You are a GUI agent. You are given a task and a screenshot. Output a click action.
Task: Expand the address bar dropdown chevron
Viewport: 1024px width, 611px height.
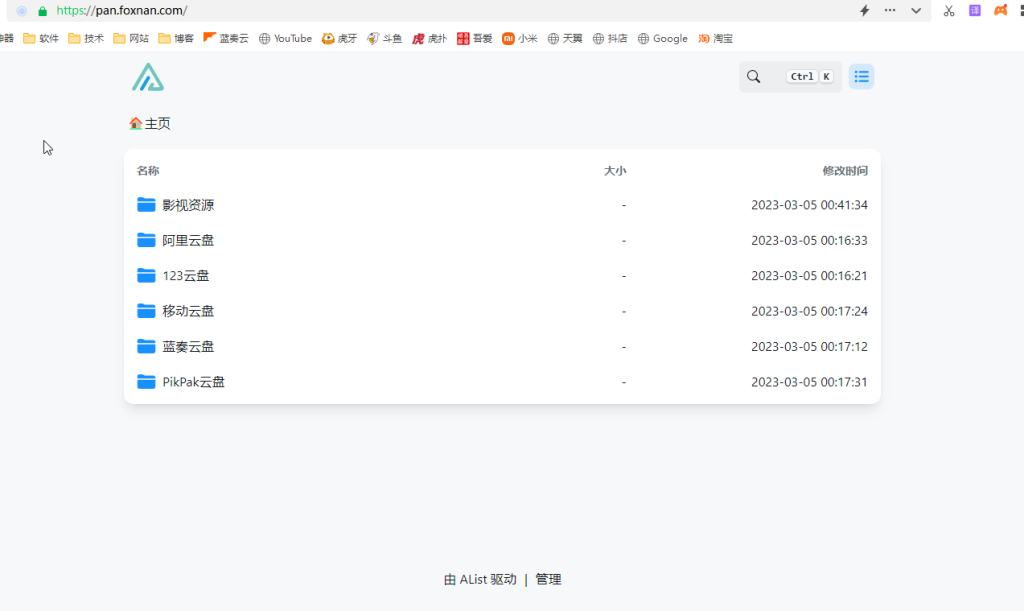pyautogui.click(x=916, y=10)
